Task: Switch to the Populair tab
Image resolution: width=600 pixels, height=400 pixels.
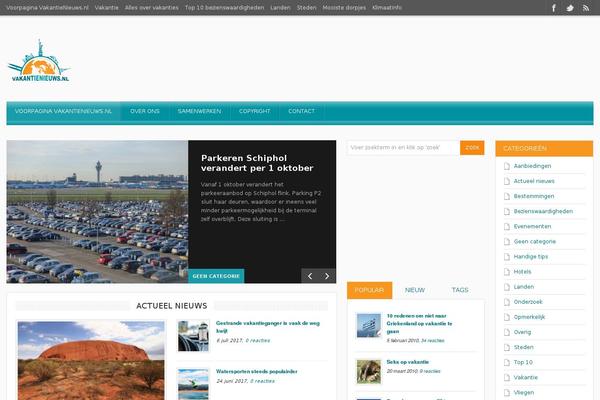Action: pos(369,290)
